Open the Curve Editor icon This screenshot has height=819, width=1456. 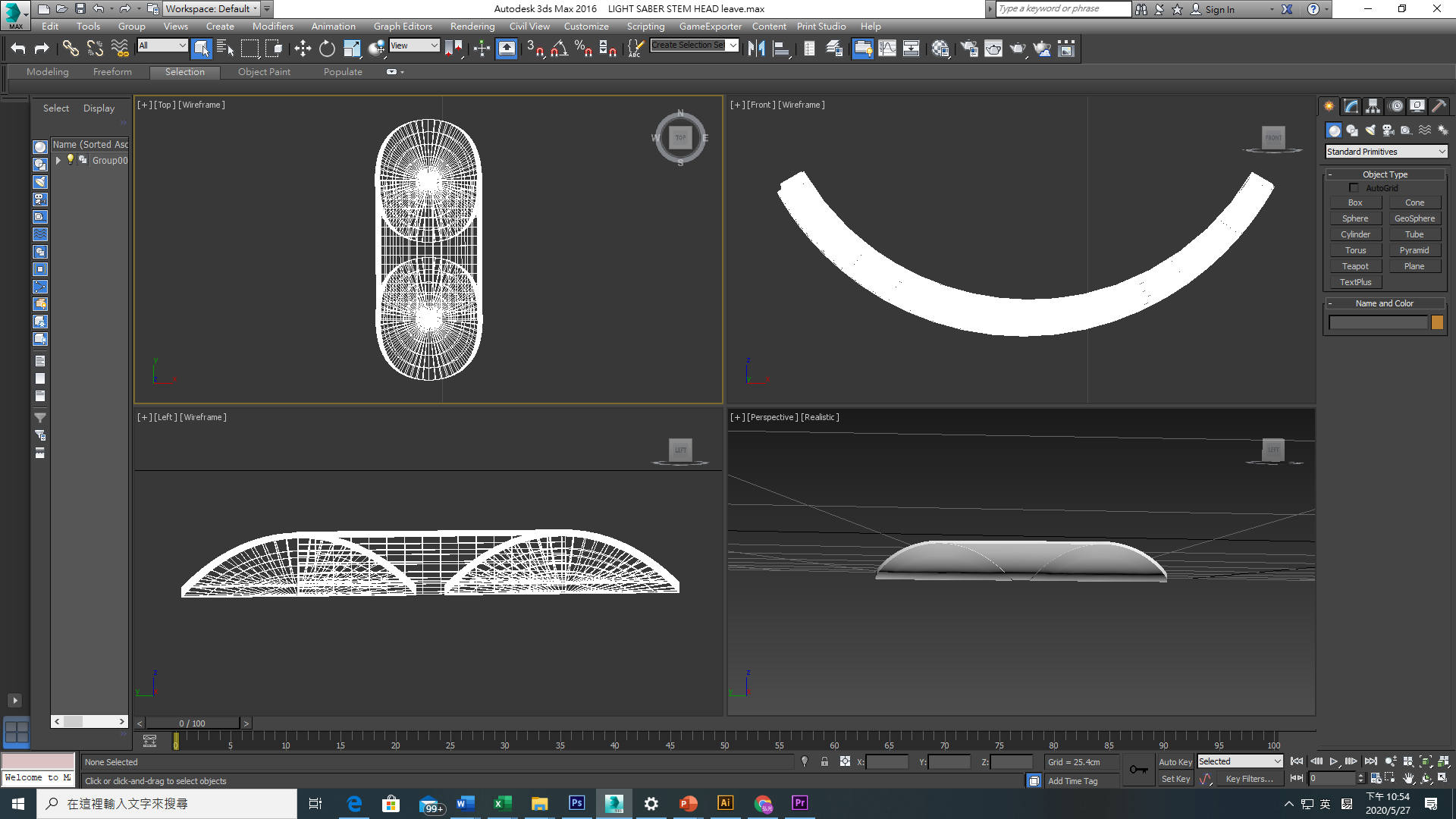(887, 49)
